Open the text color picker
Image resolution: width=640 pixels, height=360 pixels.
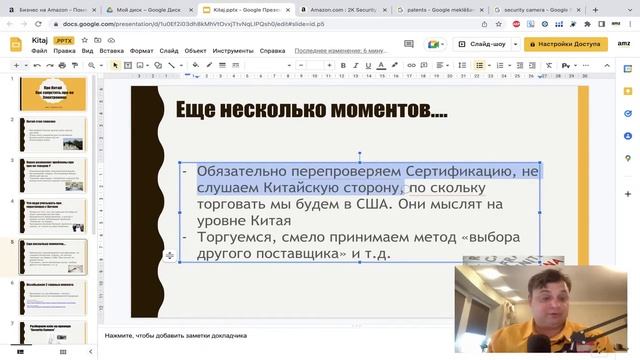(381, 65)
